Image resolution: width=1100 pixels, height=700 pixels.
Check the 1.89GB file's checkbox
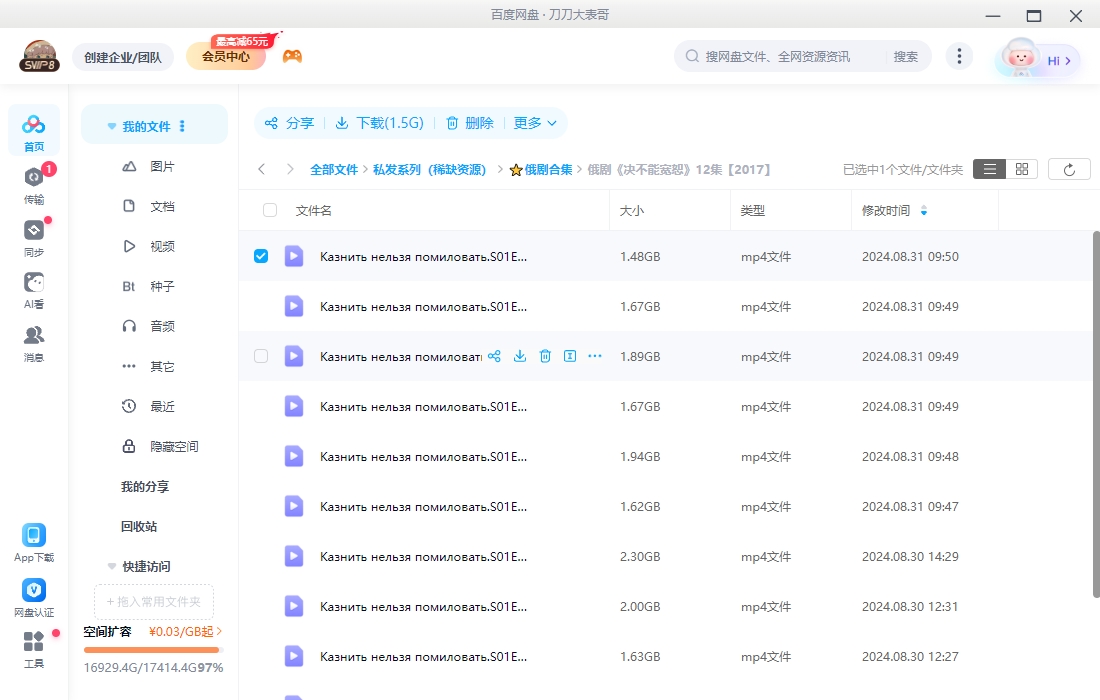pos(261,355)
